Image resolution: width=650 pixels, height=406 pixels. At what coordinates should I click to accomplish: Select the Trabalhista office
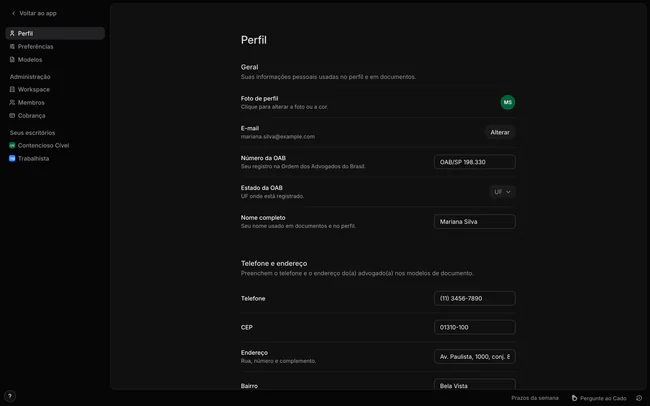pyautogui.click(x=55, y=158)
